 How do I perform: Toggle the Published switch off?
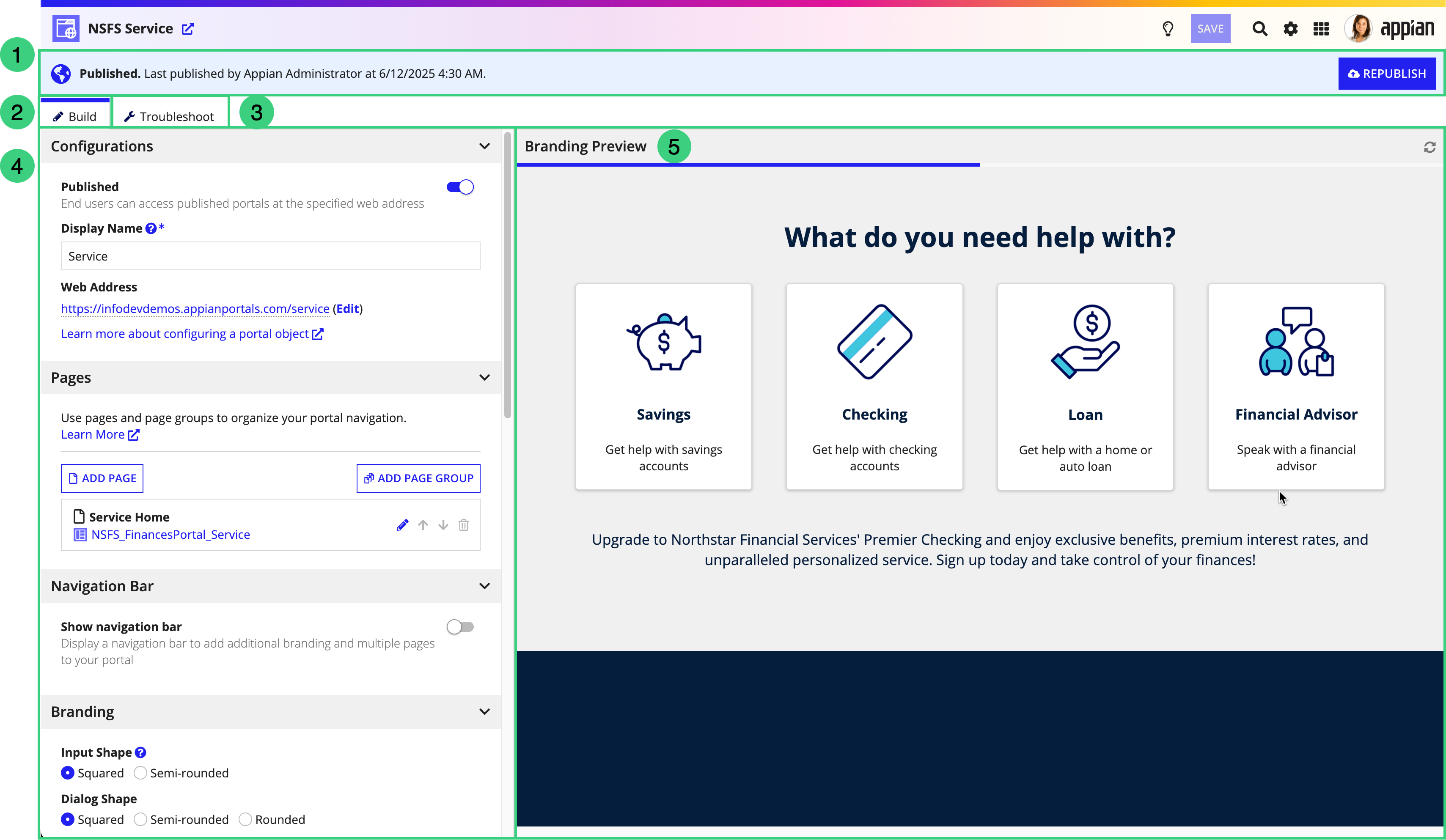click(460, 187)
